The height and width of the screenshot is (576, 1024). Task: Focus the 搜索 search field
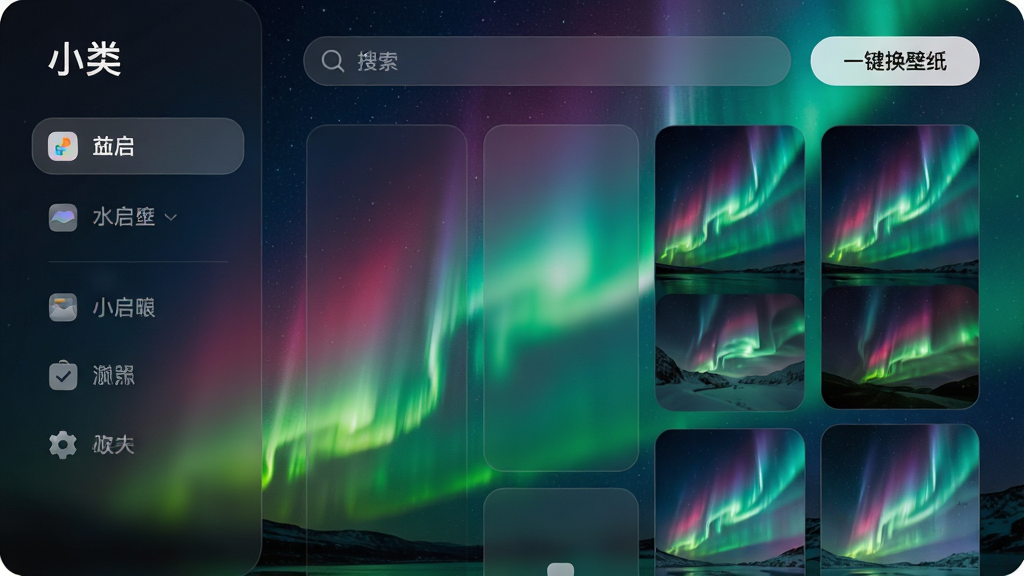click(x=547, y=61)
